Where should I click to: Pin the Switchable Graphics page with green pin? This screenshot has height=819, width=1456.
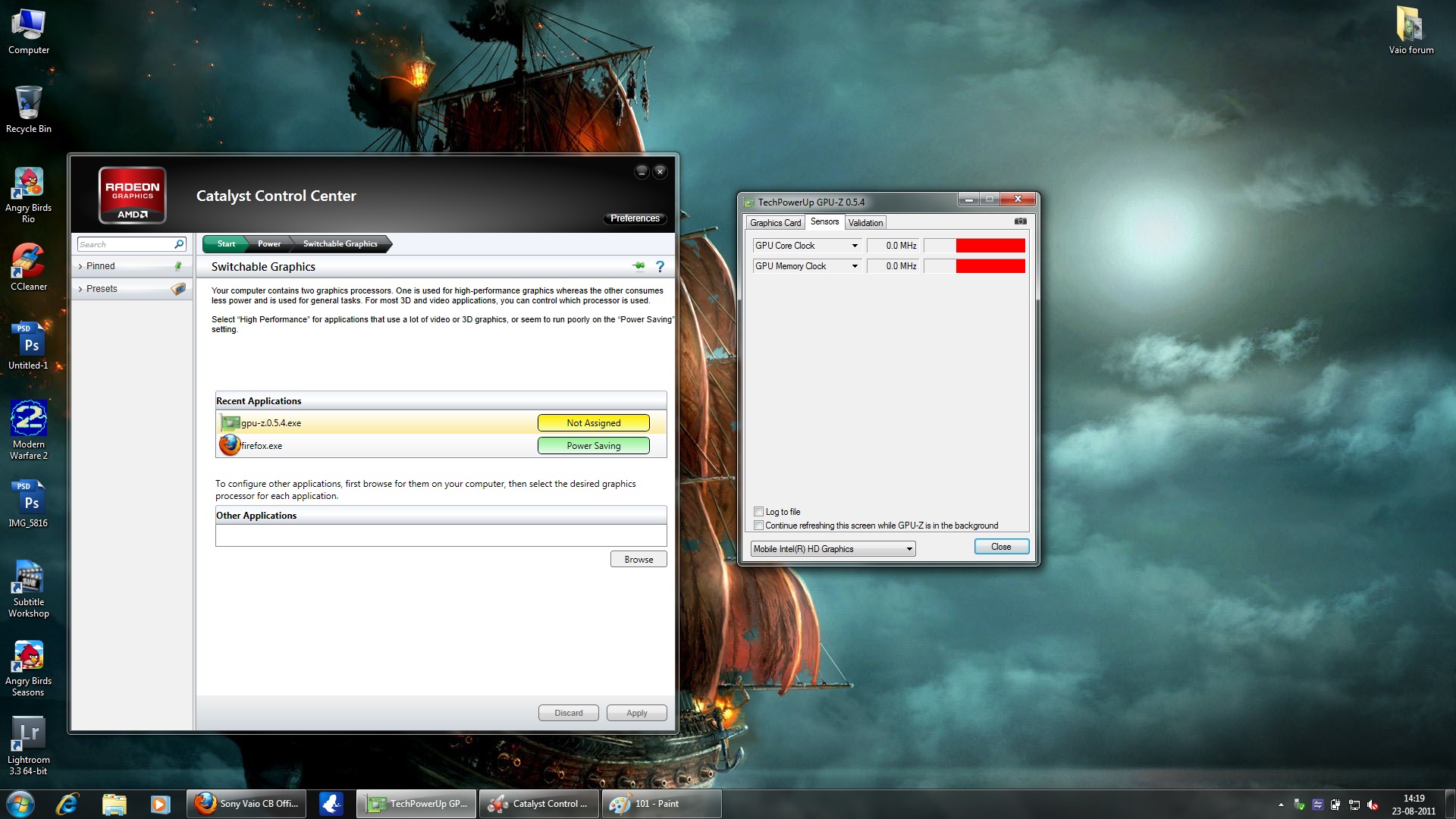[x=639, y=266]
